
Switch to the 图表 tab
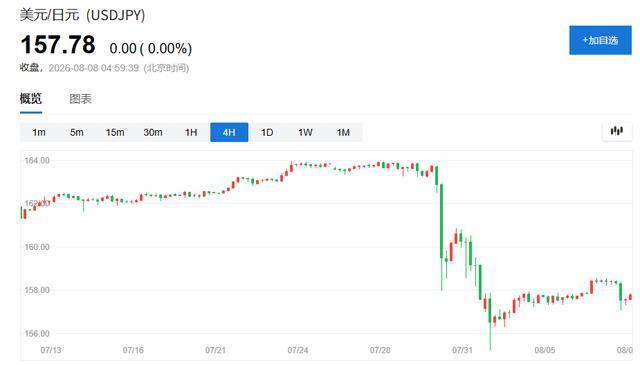point(80,99)
